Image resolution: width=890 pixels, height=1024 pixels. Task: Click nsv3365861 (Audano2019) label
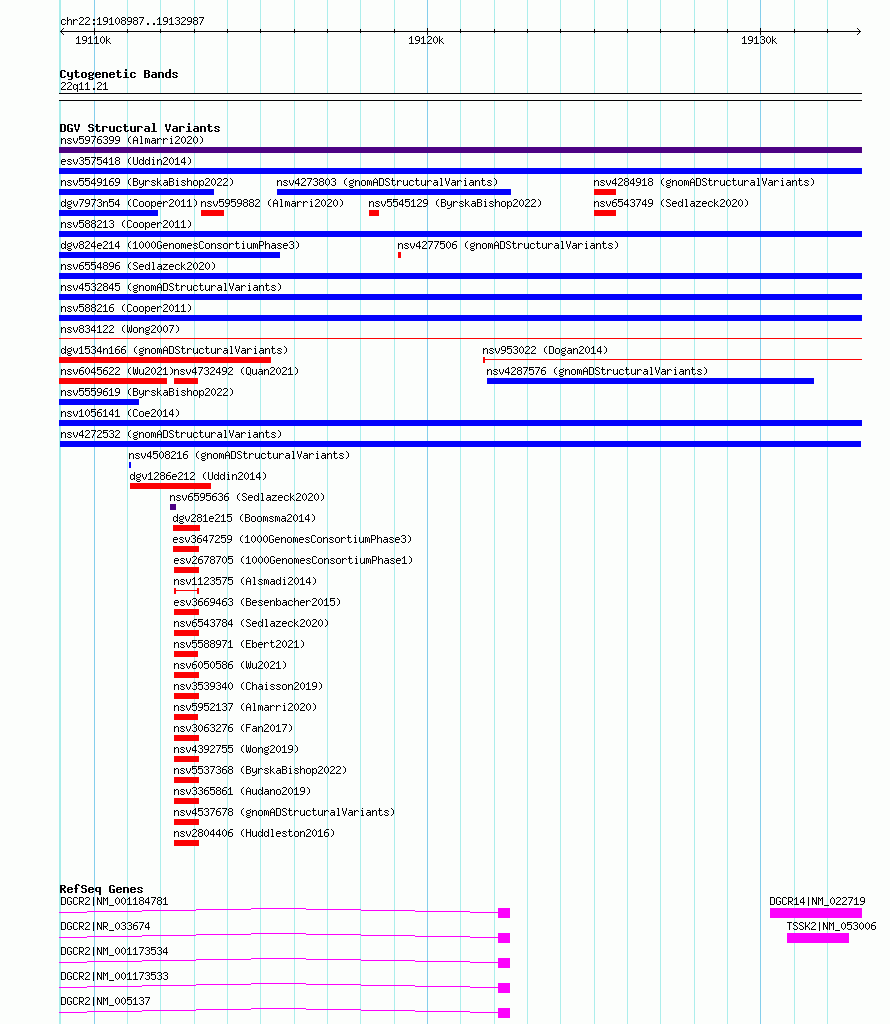pos(242,791)
